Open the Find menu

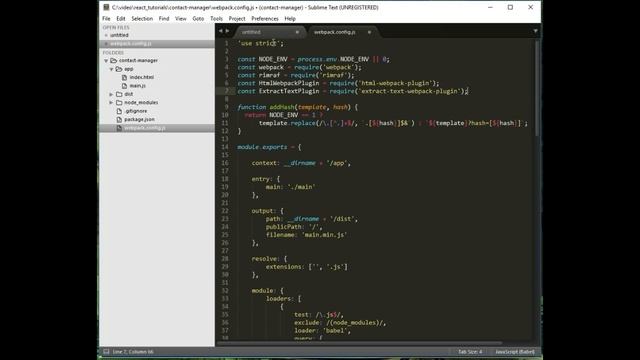click(164, 19)
